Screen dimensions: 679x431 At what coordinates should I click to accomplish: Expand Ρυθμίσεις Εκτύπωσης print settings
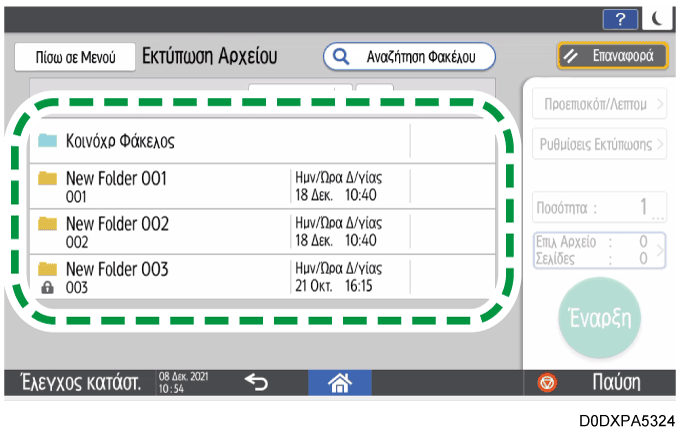[x=599, y=145]
